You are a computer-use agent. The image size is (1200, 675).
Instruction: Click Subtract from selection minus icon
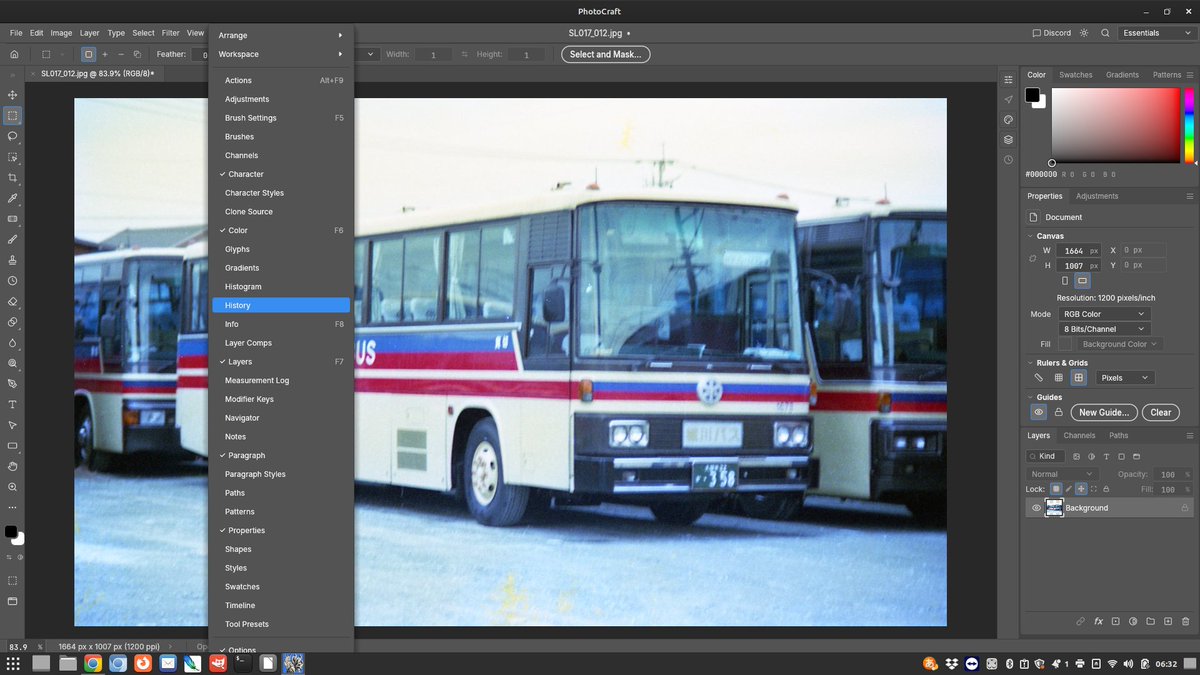pos(121,54)
